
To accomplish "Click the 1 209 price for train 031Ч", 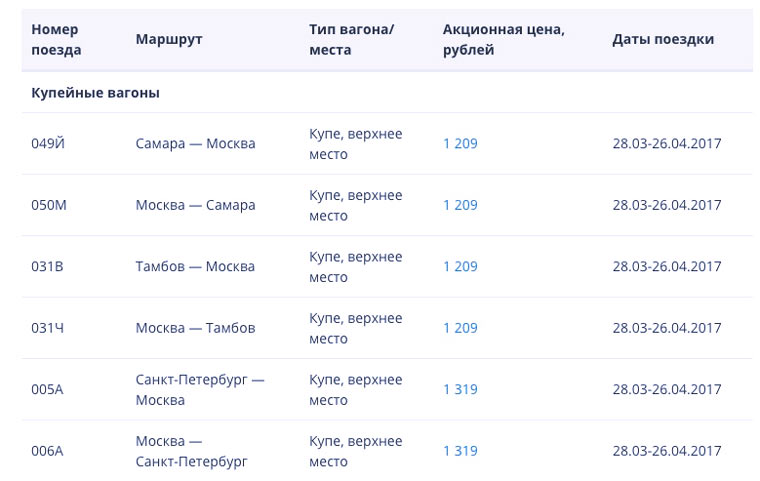I will 460,328.
